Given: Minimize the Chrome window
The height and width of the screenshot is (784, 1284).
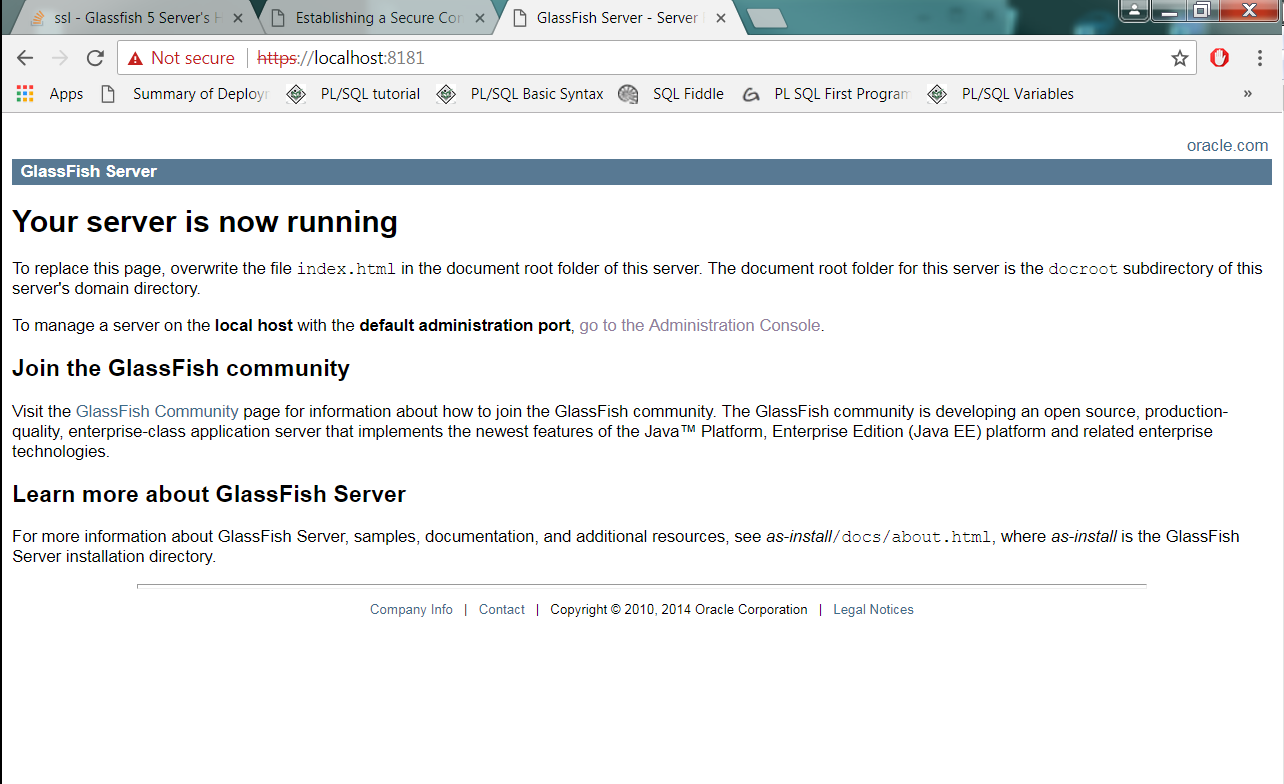Looking at the screenshot, I should point(1168,10).
